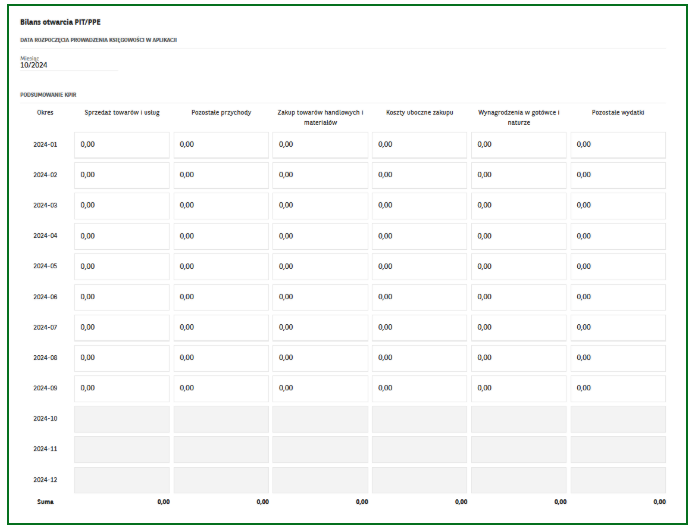Edit Pozostałe przychody for 2024-02
Screen dimensions: 696x530
[221, 175]
